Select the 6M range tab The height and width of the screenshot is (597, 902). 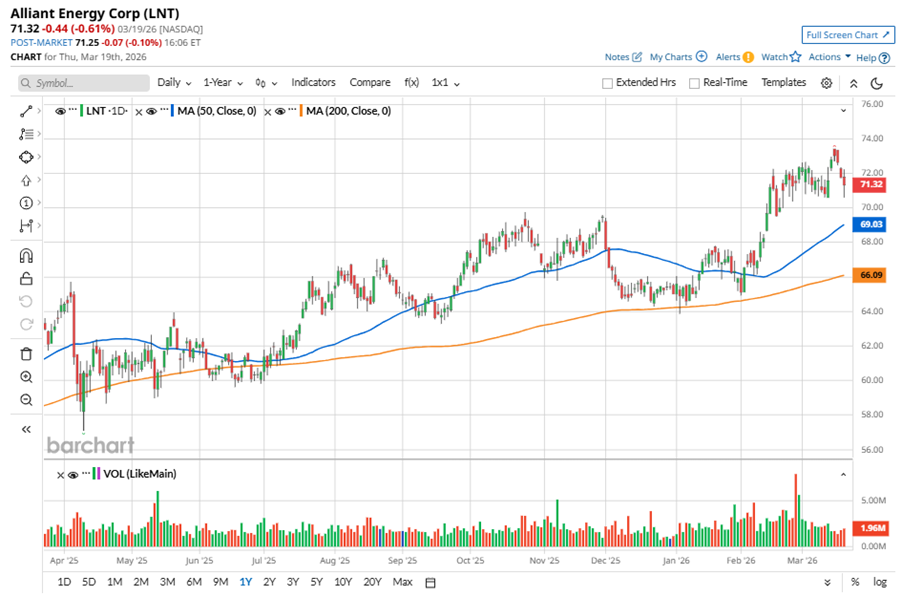(194, 582)
